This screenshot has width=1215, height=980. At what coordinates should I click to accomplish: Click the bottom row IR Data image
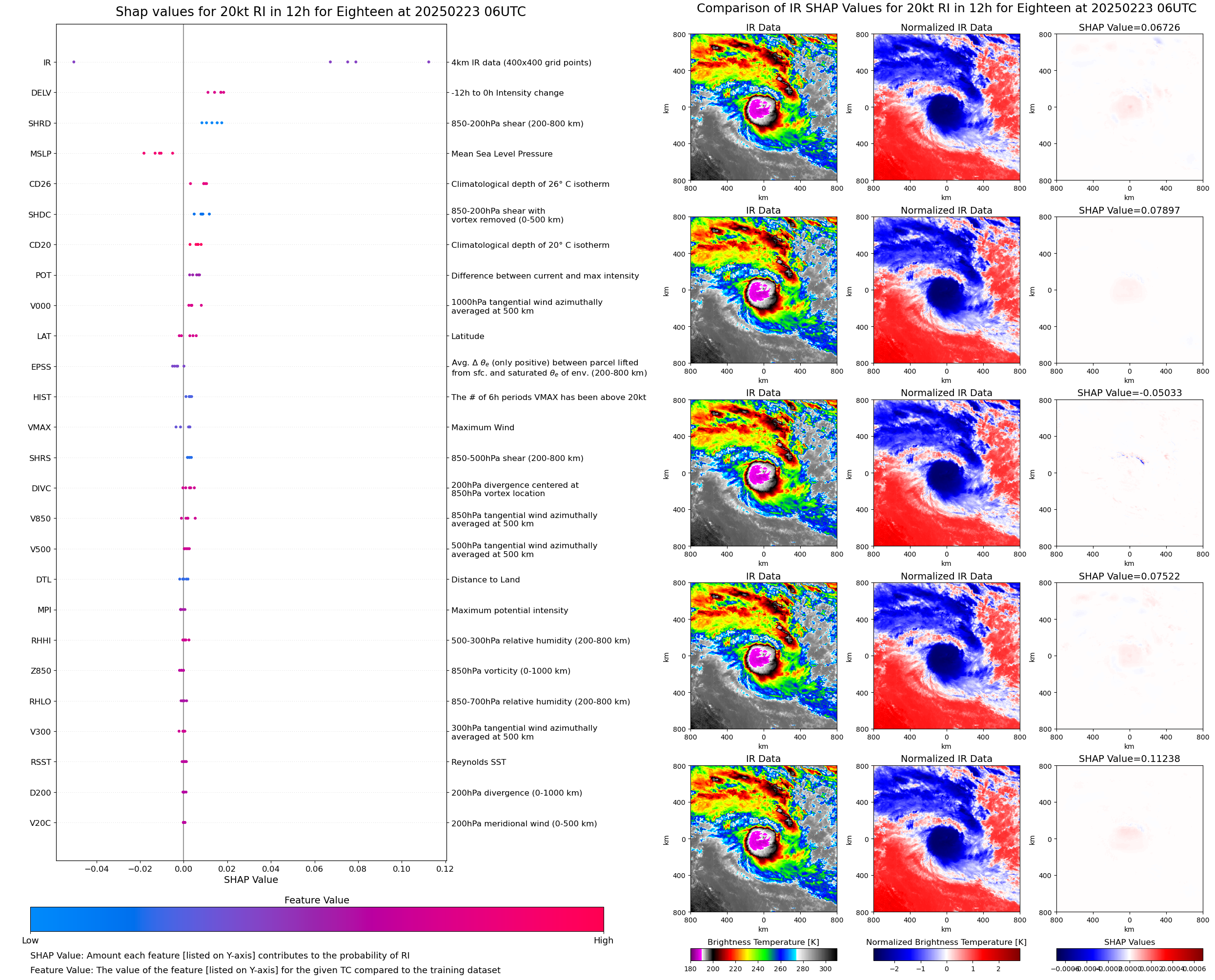click(x=763, y=839)
